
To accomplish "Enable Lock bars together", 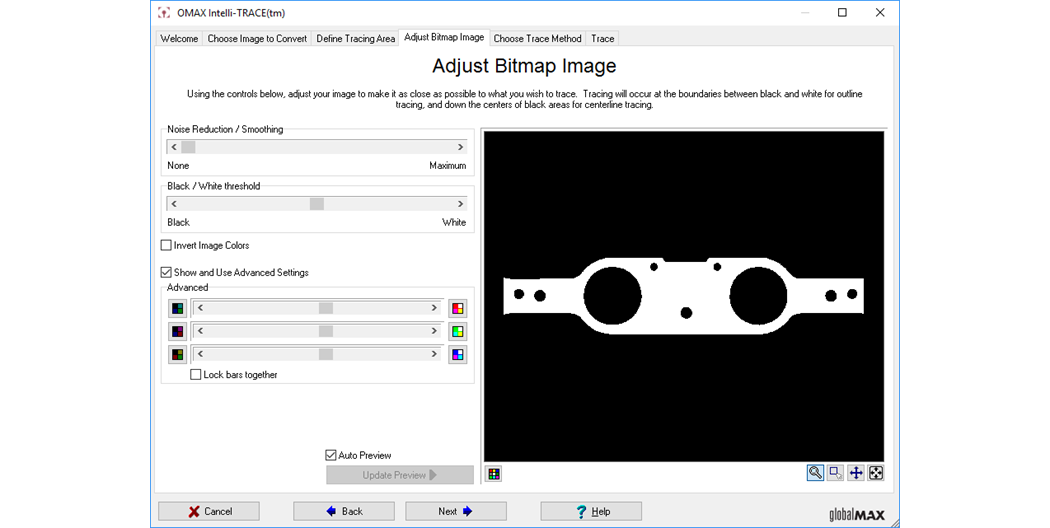I will pos(196,375).
